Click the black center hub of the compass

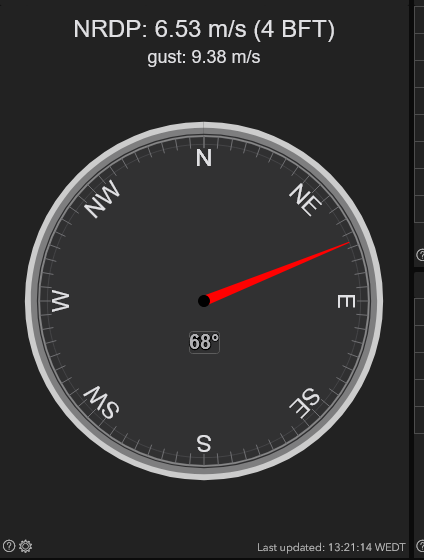204,301
